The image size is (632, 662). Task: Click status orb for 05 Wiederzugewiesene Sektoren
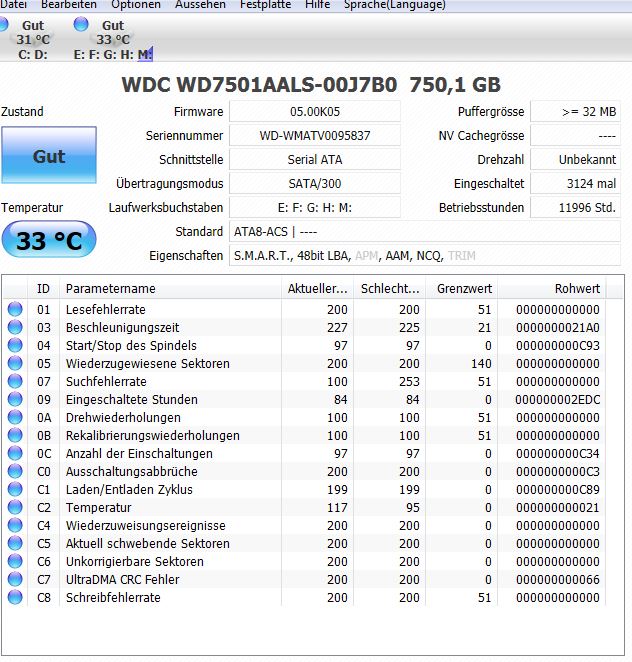[x=15, y=364]
